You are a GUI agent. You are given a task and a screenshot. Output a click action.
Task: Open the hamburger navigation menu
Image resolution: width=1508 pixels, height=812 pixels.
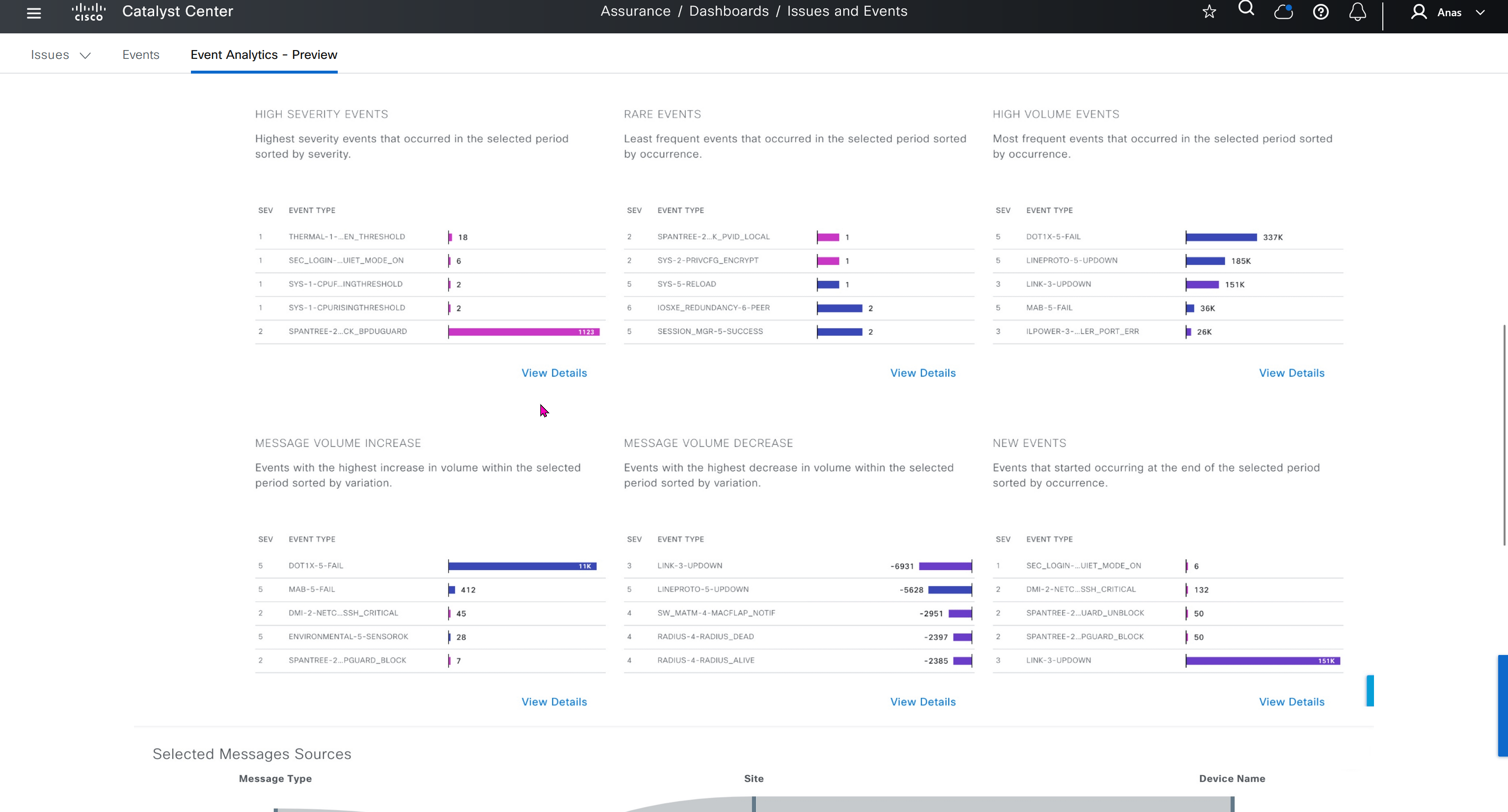tap(34, 13)
